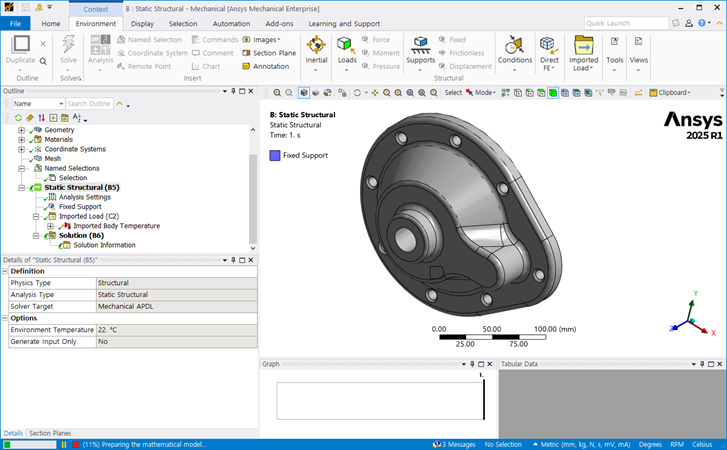The width and height of the screenshot is (727, 450).
Task: Click the 3 Messages status bar entry
Action: 454,444
